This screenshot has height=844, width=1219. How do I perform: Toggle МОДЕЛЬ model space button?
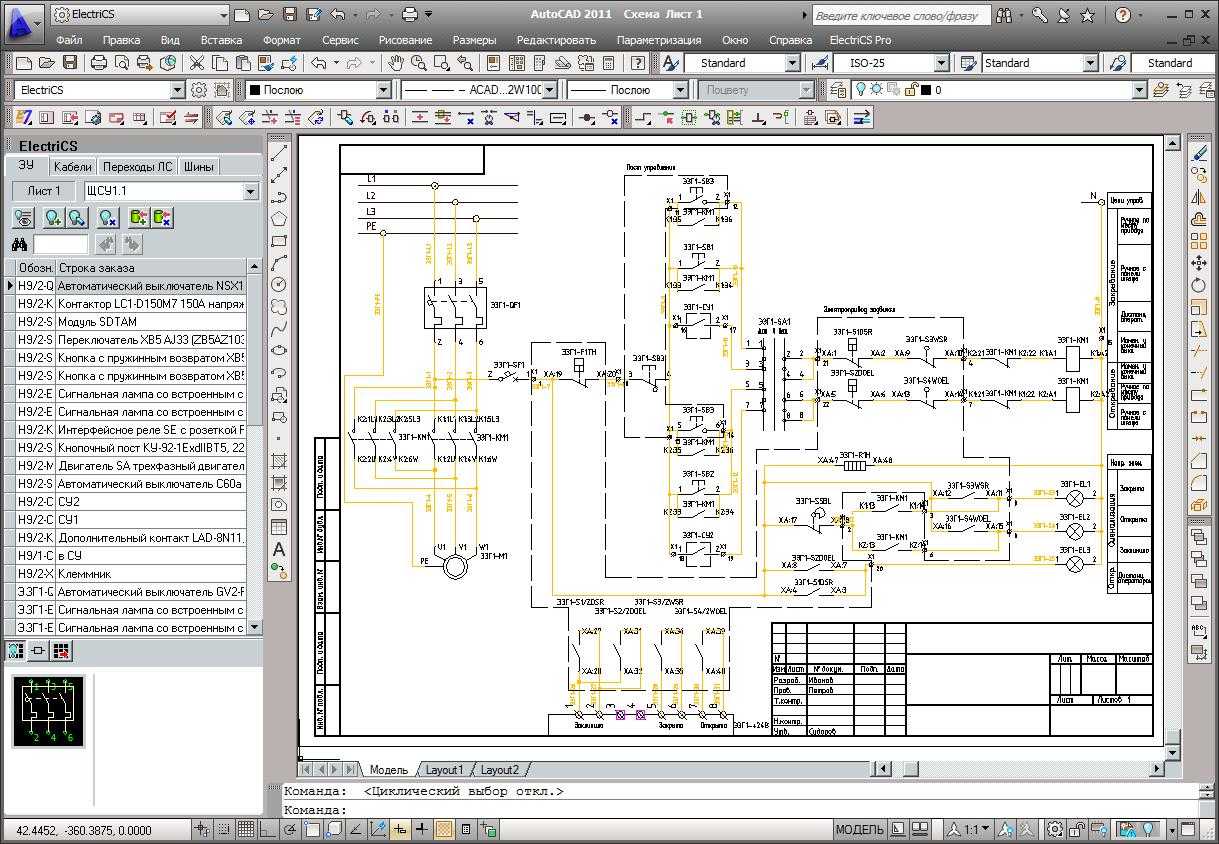tap(859, 829)
